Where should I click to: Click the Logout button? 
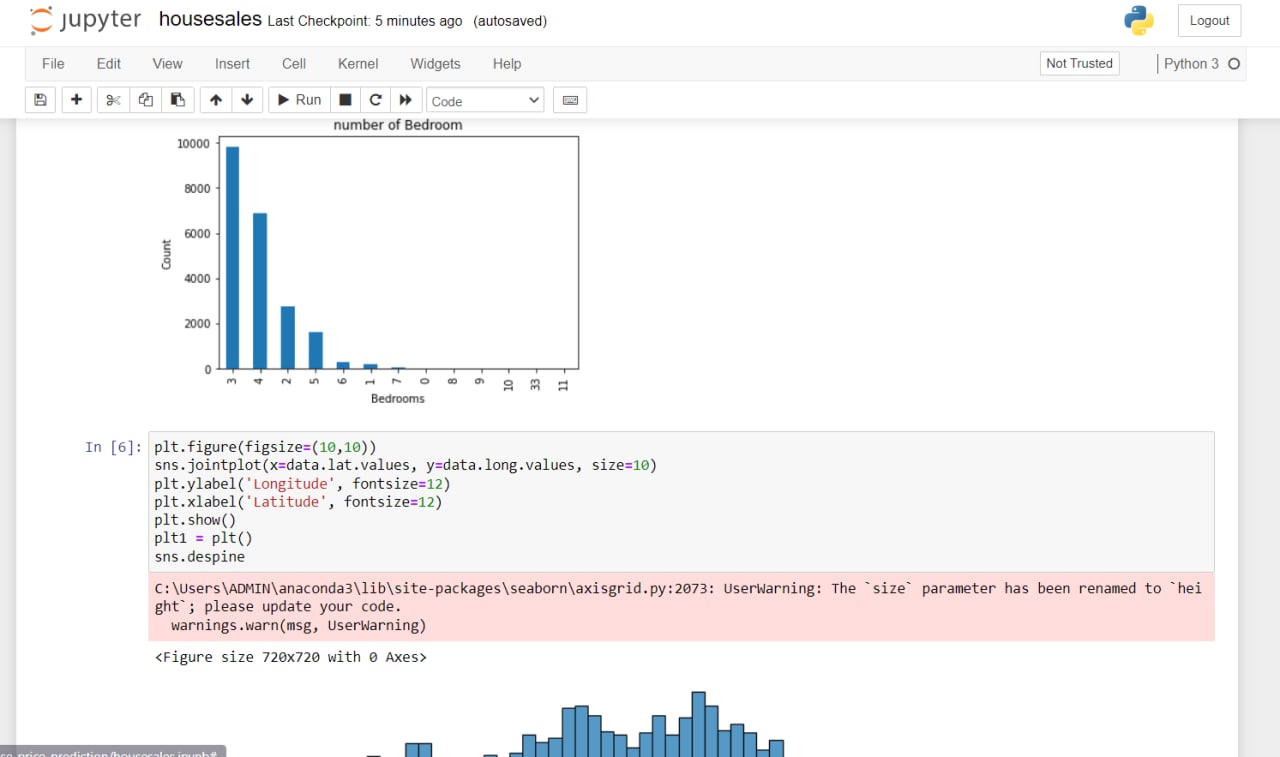[1209, 21]
